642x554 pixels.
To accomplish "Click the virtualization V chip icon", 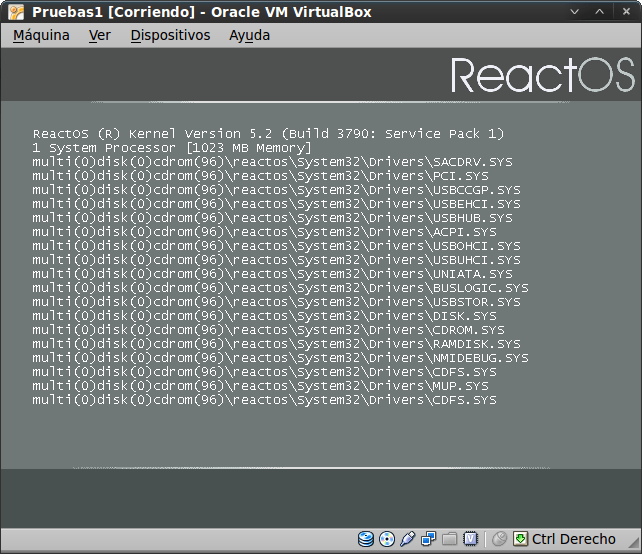I will 470,539.
